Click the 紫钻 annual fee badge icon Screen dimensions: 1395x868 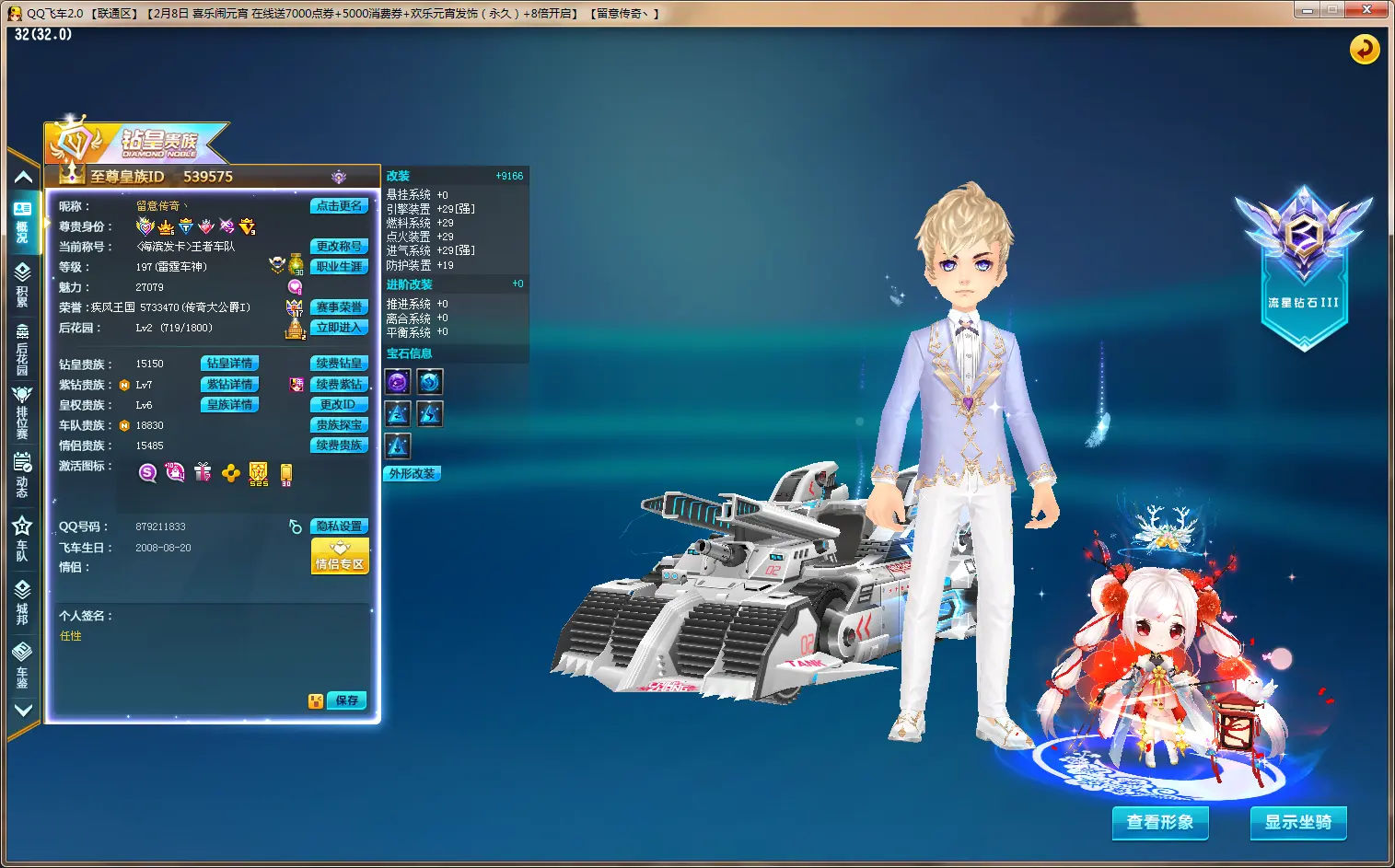pyautogui.click(x=296, y=384)
